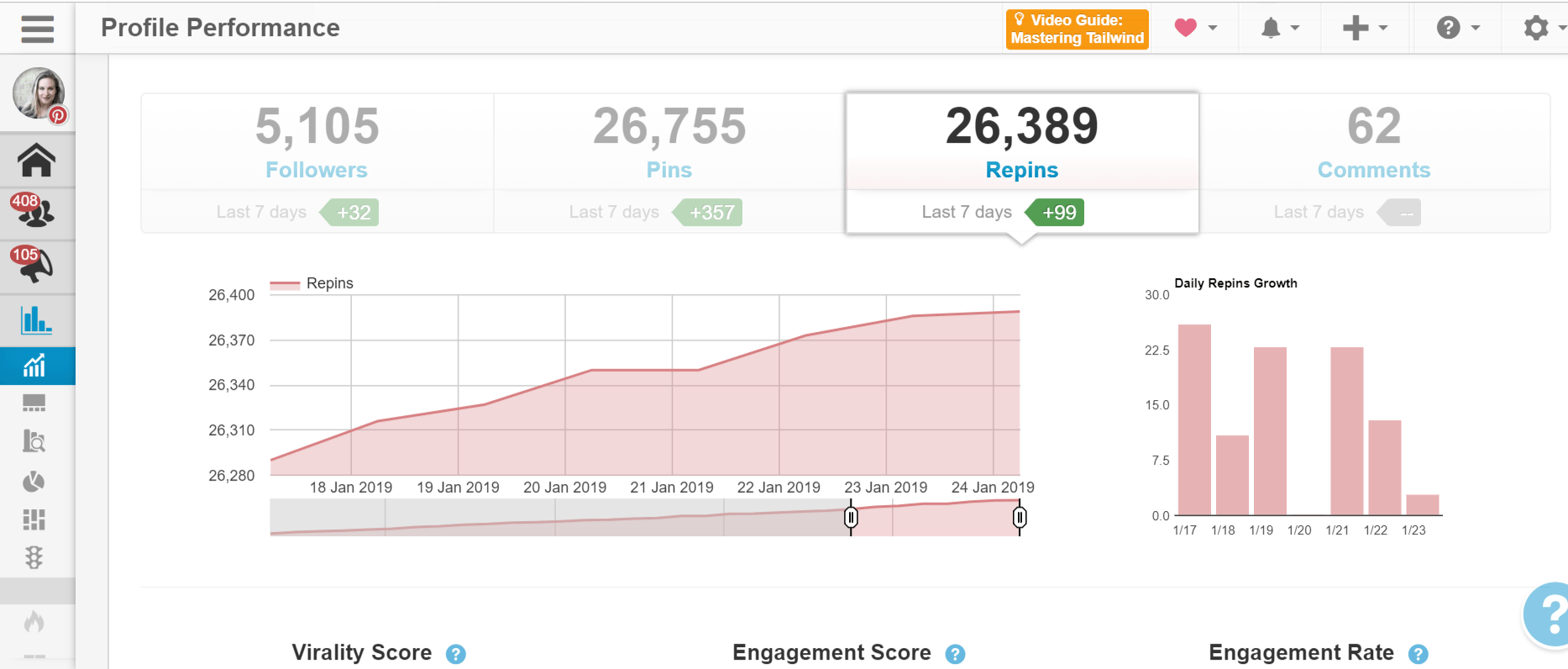The image size is (1568, 669).
Task: Click the Home icon in sidebar
Action: [x=37, y=161]
